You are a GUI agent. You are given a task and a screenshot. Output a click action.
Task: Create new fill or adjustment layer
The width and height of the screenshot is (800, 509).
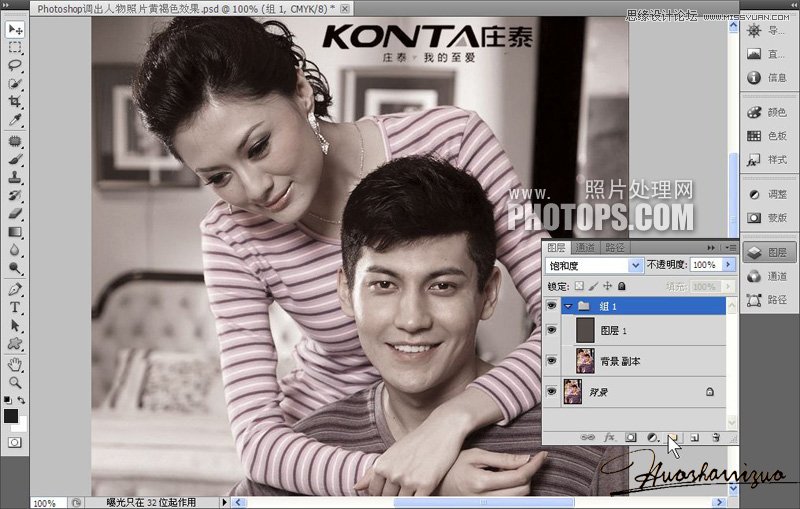[653, 438]
